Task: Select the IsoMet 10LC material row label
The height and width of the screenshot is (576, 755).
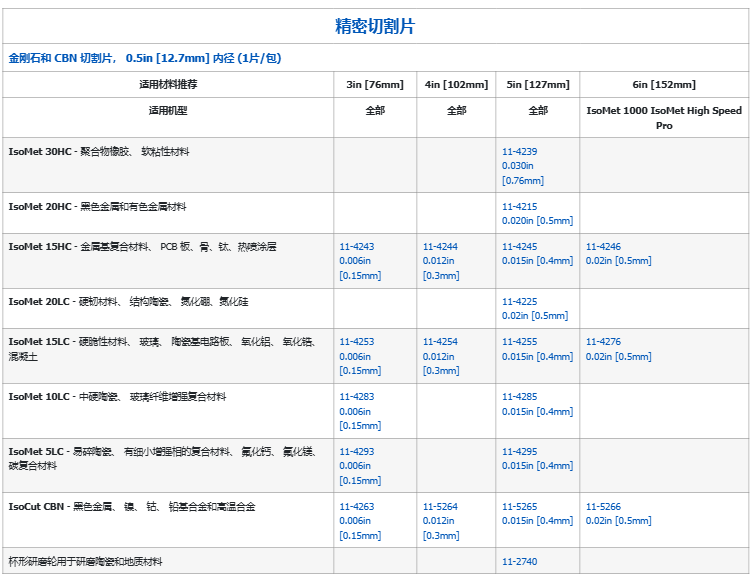Action: [x=117, y=396]
